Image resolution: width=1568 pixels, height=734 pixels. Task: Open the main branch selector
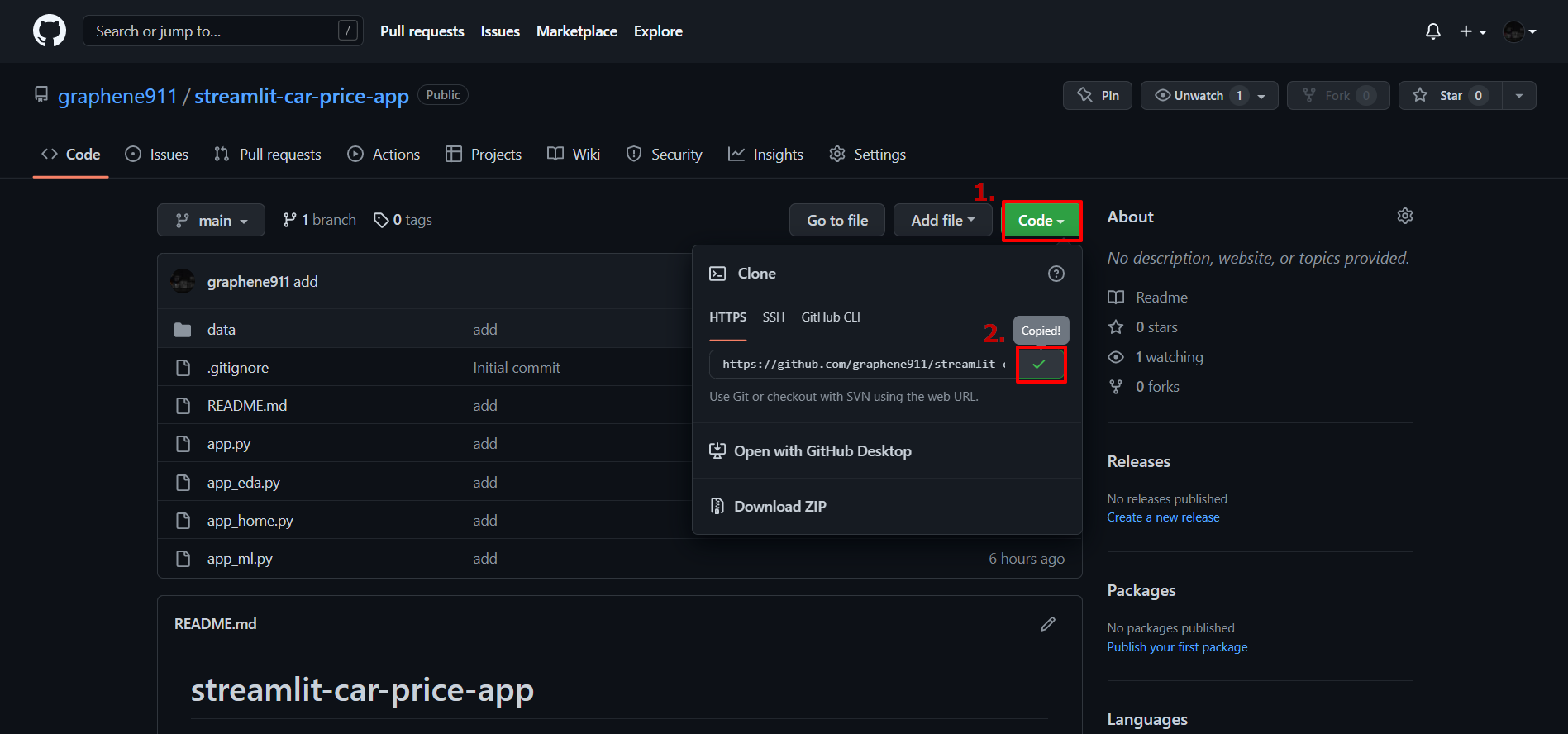click(x=211, y=220)
